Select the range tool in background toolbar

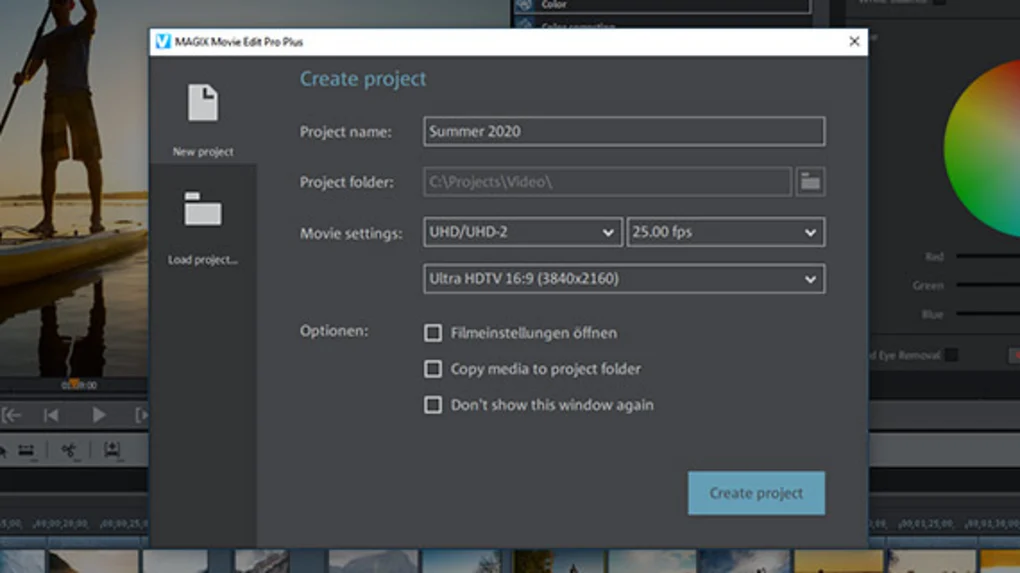(x=26, y=450)
